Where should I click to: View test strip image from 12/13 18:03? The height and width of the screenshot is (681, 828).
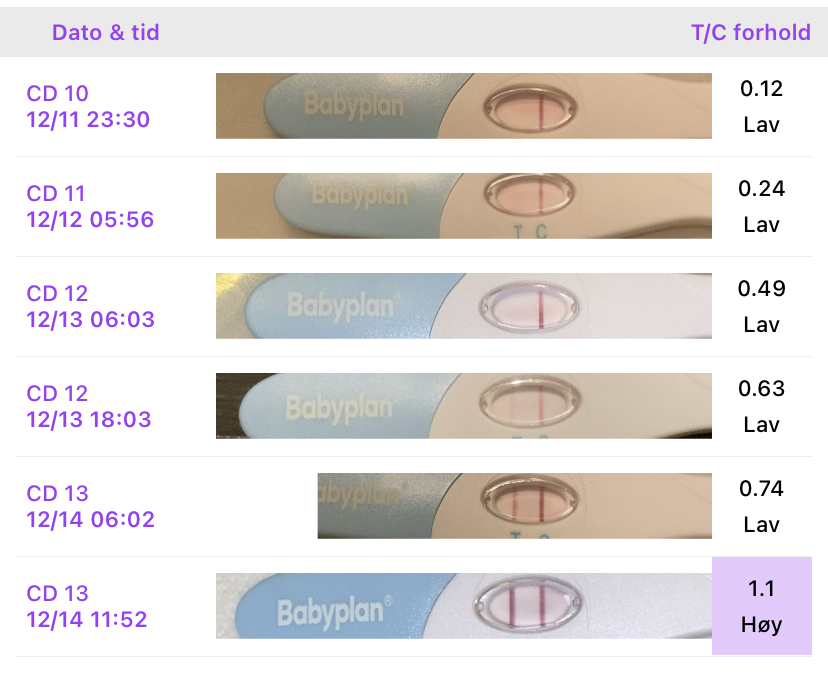tap(464, 406)
